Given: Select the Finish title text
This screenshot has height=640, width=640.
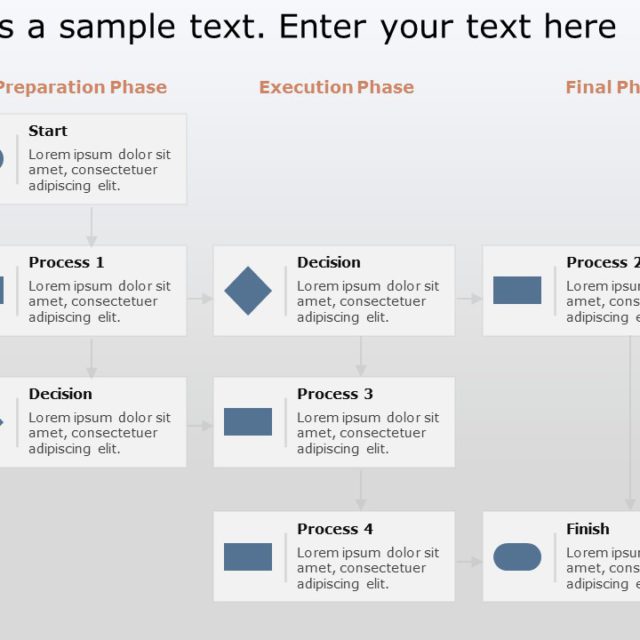Looking at the screenshot, I should point(588,529).
